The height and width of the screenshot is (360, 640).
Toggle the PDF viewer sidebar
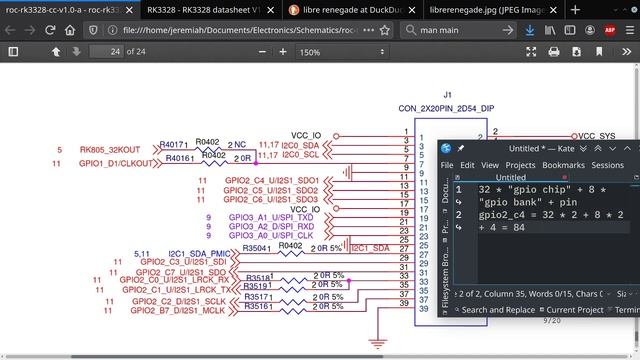(13, 51)
